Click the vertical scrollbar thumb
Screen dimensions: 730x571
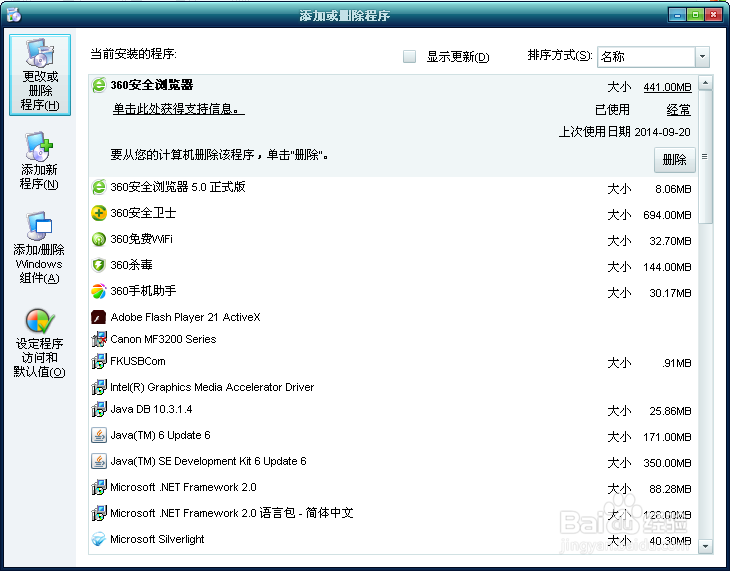[705, 157]
